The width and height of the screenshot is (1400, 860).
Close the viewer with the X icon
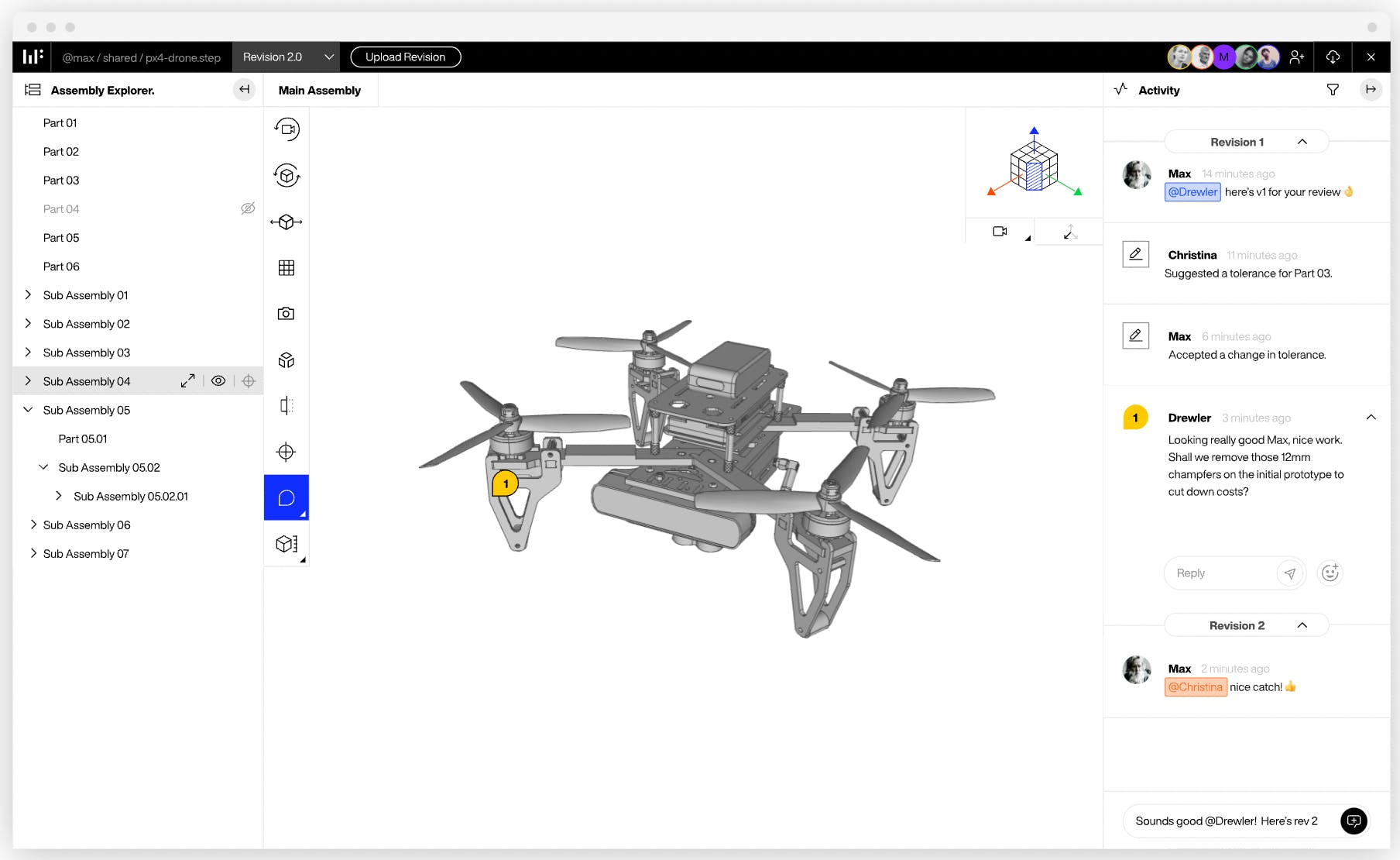pyautogui.click(x=1371, y=57)
